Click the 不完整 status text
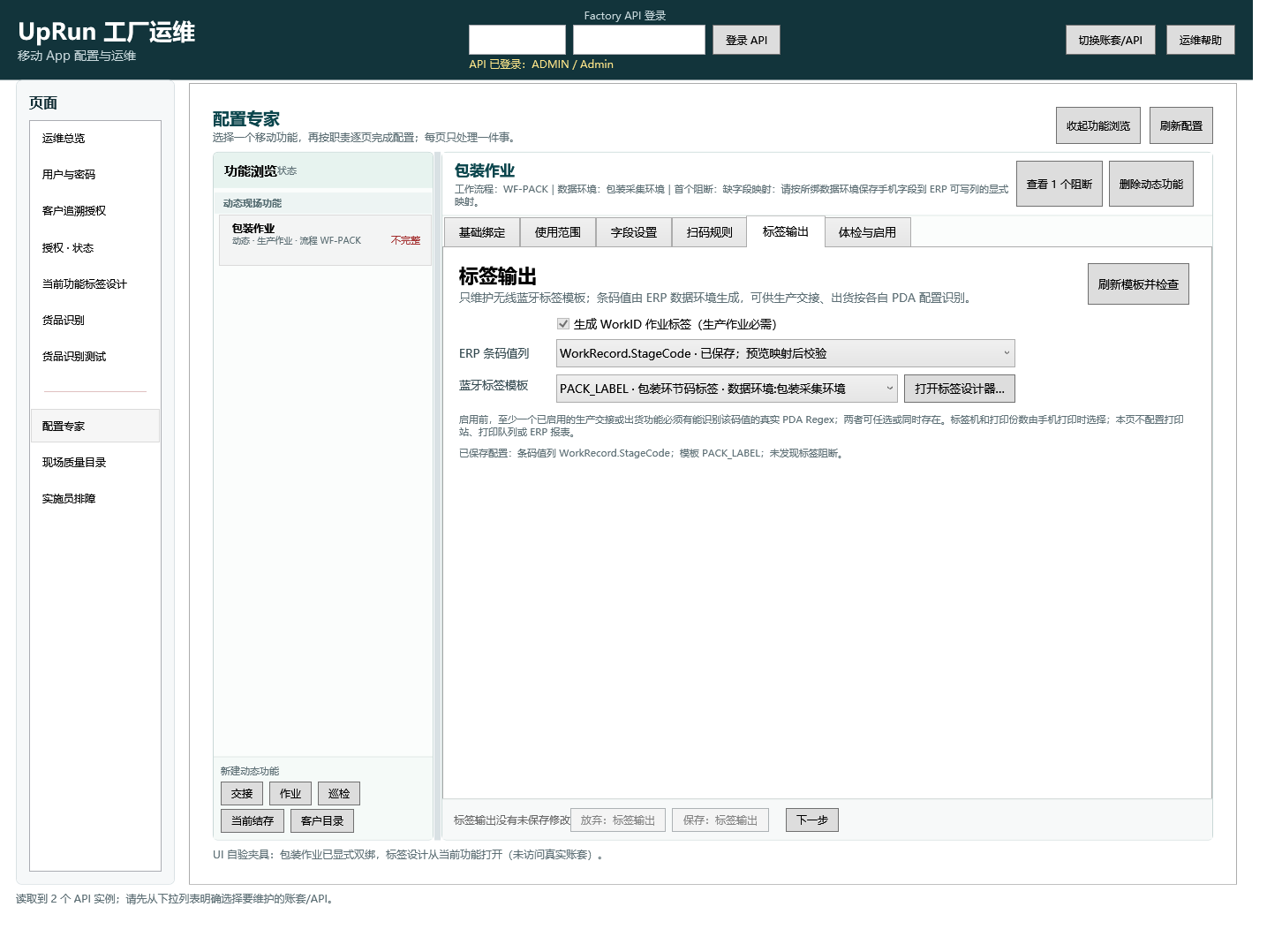This screenshot has width=1267, height=952. [x=405, y=240]
